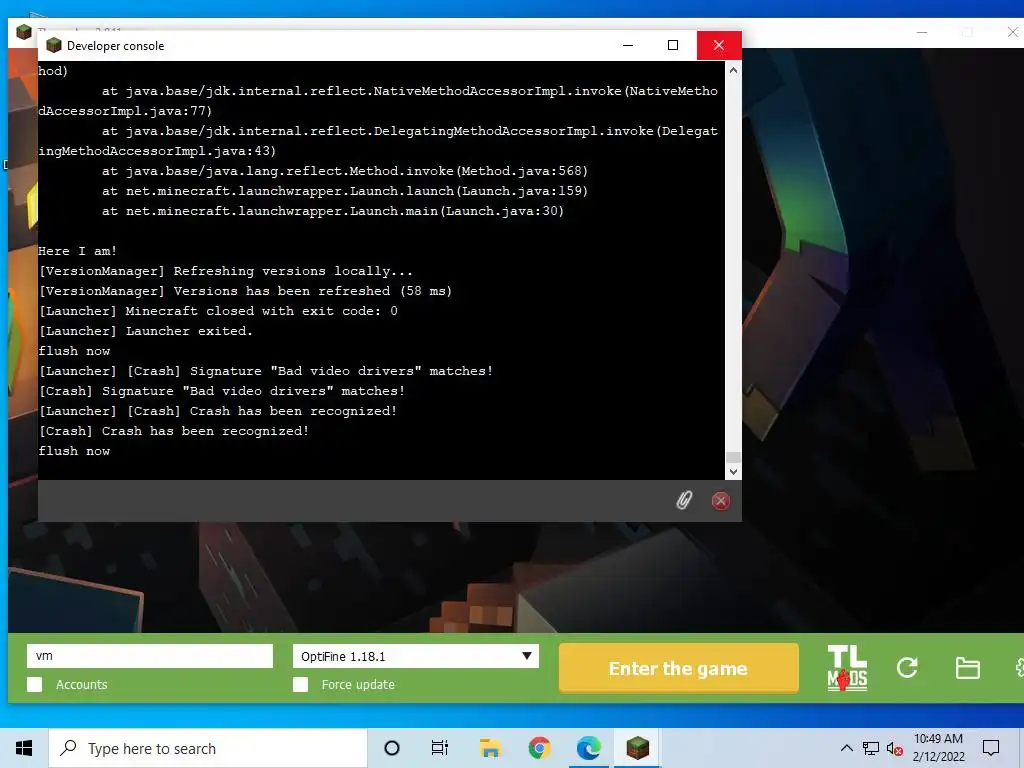1024x768 pixels.
Task: Click the console scrollbar thumb
Action: point(733,457)
